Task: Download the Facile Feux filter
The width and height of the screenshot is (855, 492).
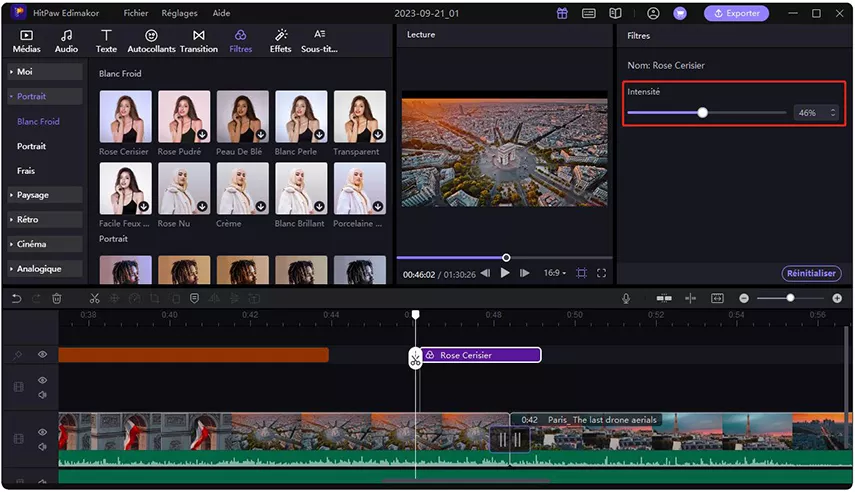Action: pos(143,206)
